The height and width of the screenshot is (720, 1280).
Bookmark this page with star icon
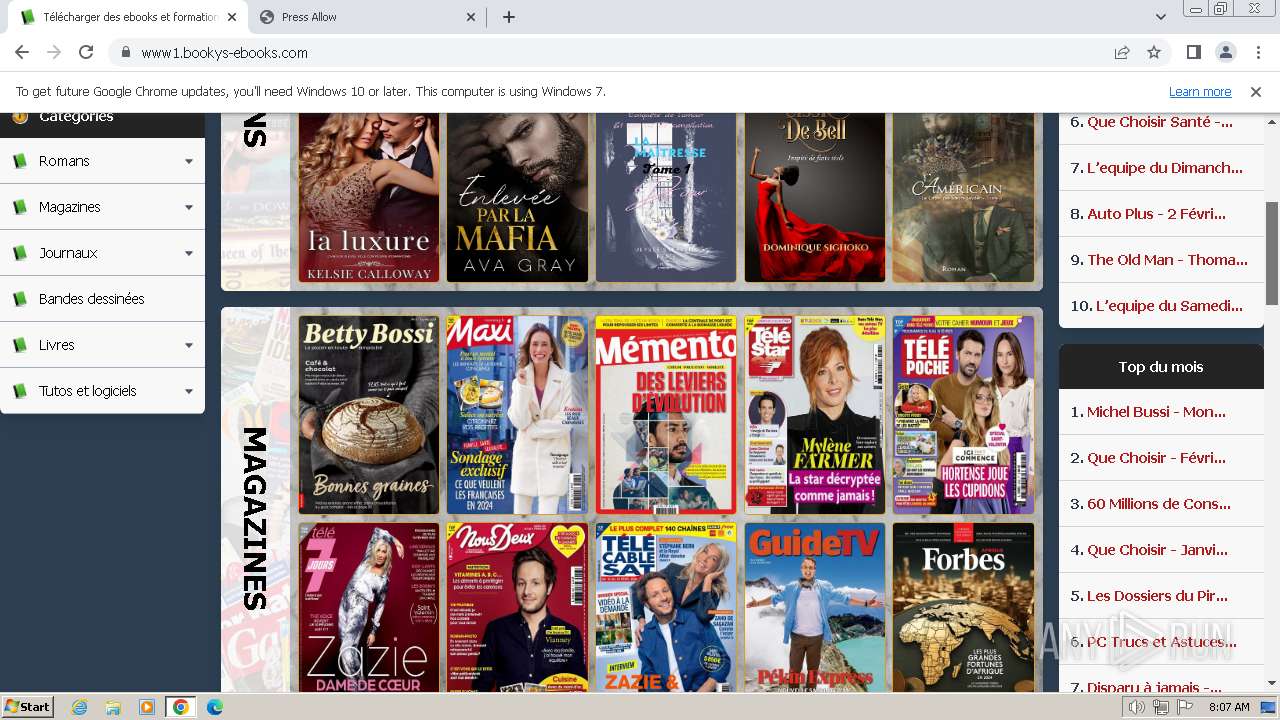coord(1154,52)
